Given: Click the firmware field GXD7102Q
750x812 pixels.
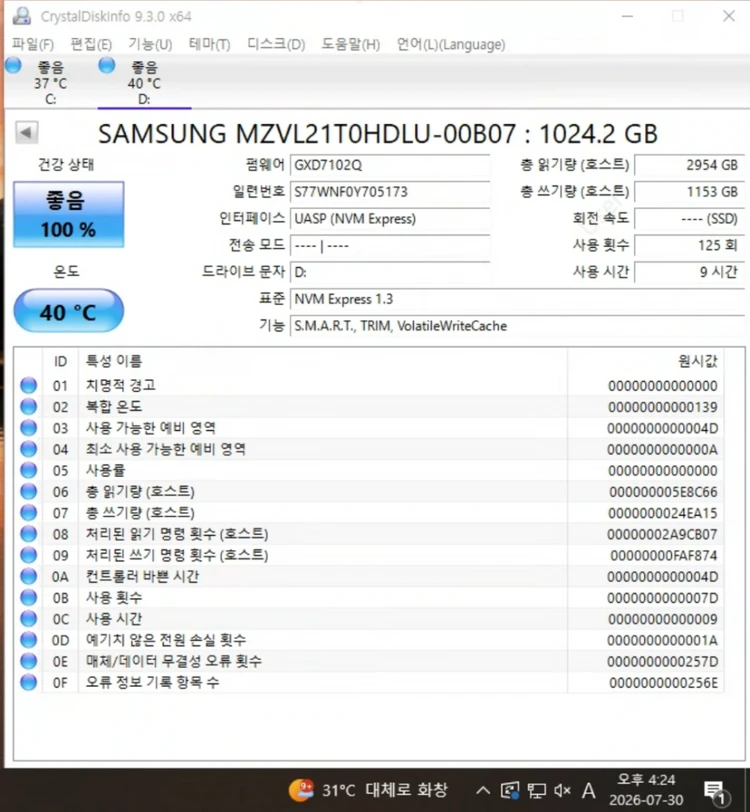Looking at the screenshot, I should pyautogui.click(x=390, y=165).
